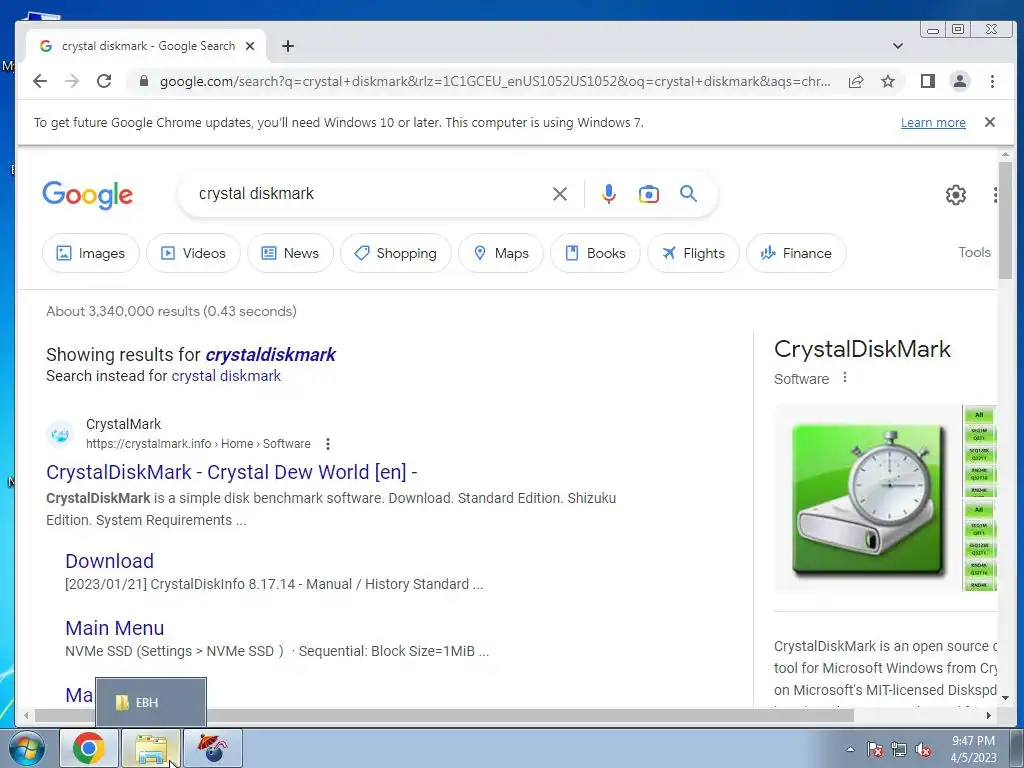Filter results by Books

coord(595,253)
